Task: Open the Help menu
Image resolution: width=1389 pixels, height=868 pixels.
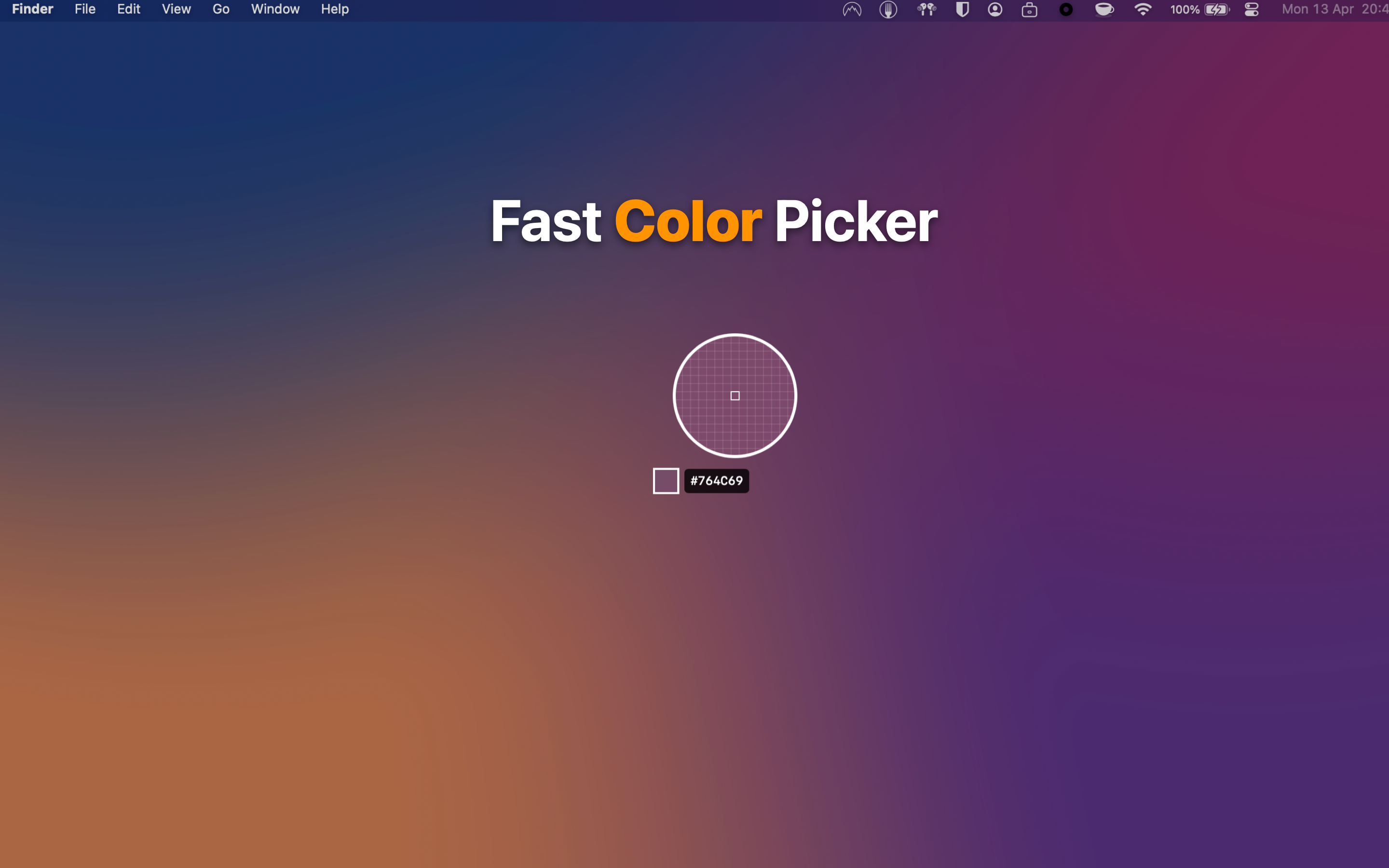Action: coord(335,9)
